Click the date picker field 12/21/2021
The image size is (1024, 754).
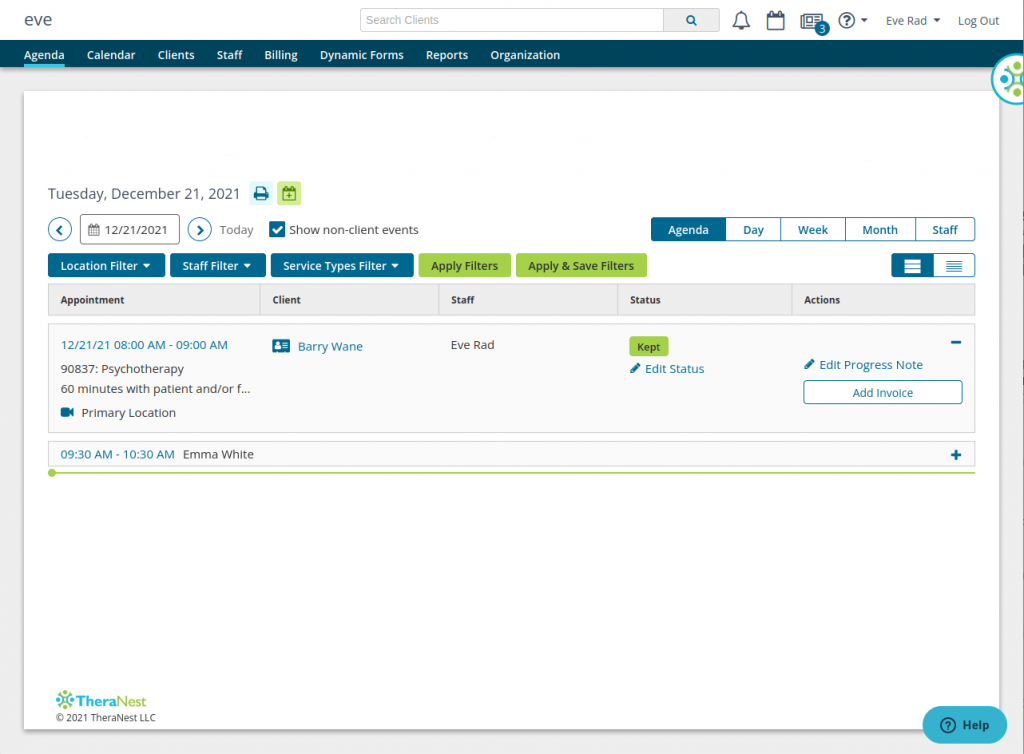[130, 230]
